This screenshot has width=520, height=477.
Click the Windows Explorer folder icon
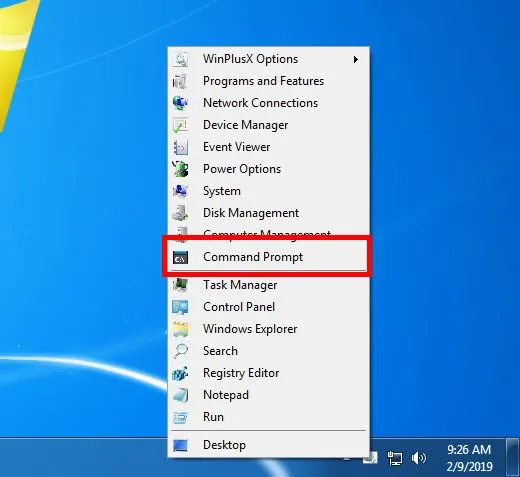coord(180,329)
